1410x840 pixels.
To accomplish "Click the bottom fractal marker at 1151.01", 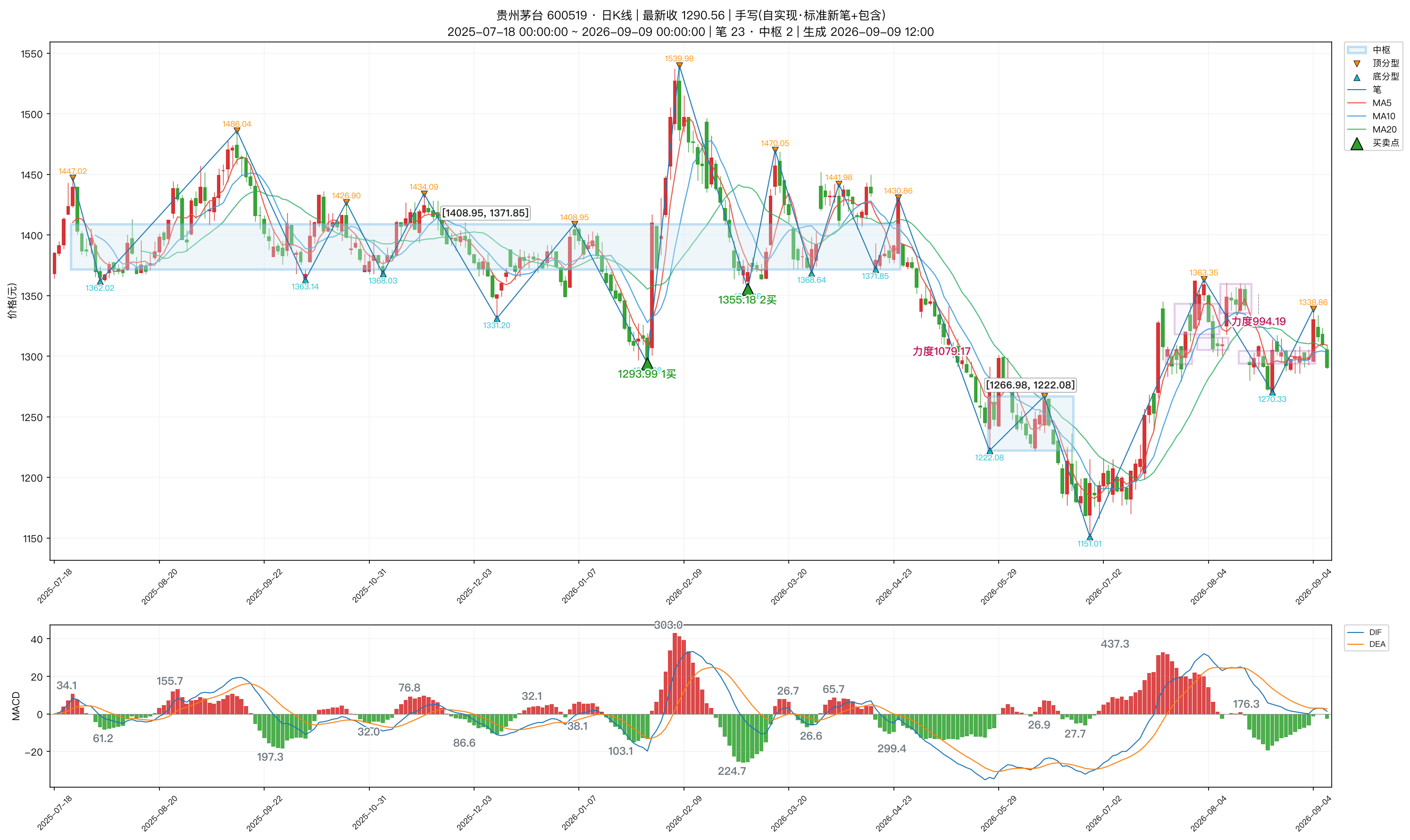I will (1090, 537).
